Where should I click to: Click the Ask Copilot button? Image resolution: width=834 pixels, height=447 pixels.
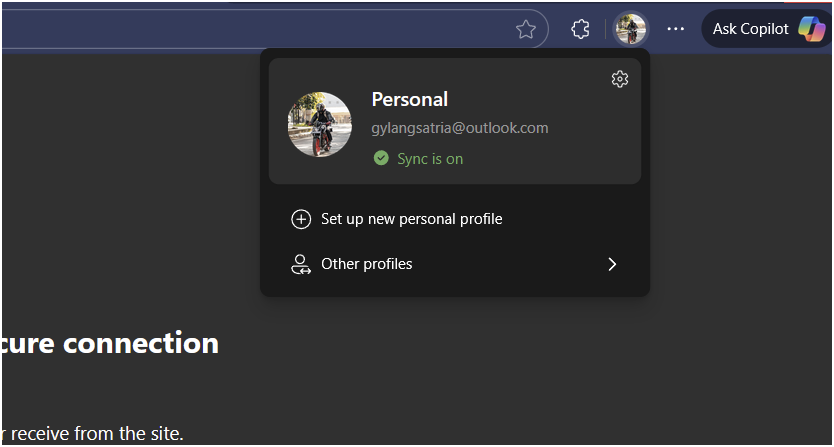pos(766,29)
